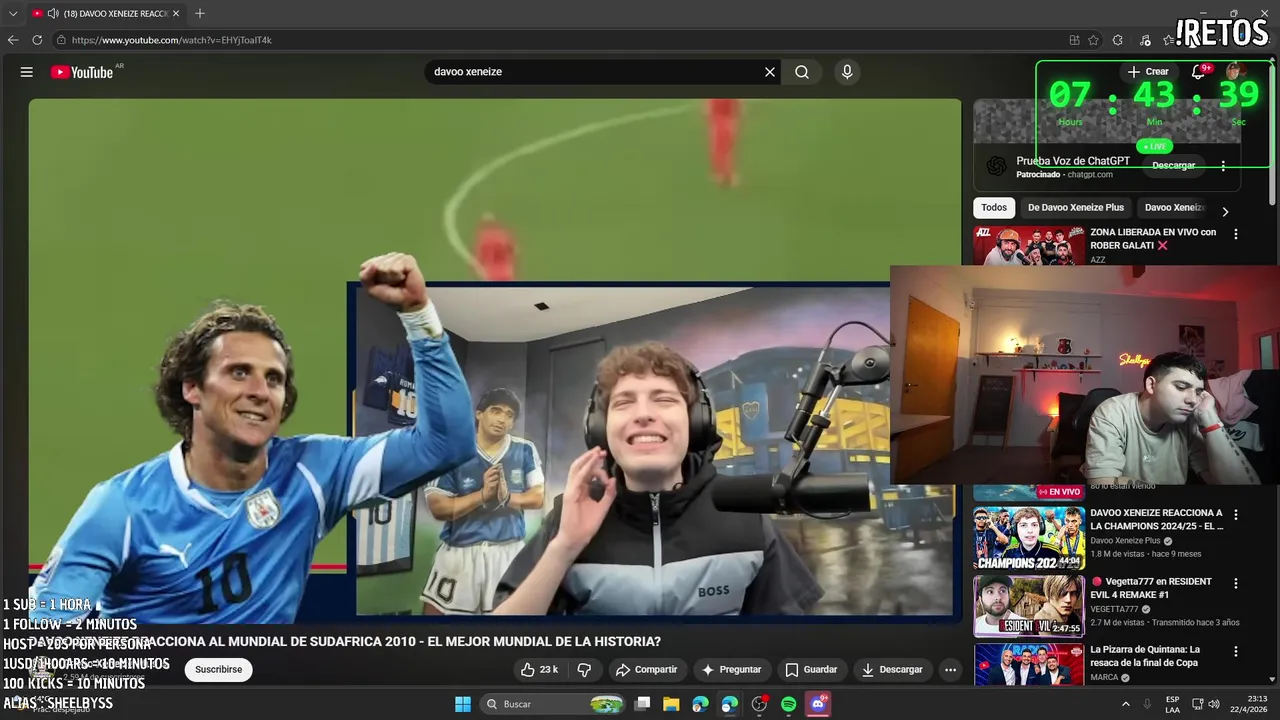Open a new browser tab
1280x720 pixels.
pos(199,13)
